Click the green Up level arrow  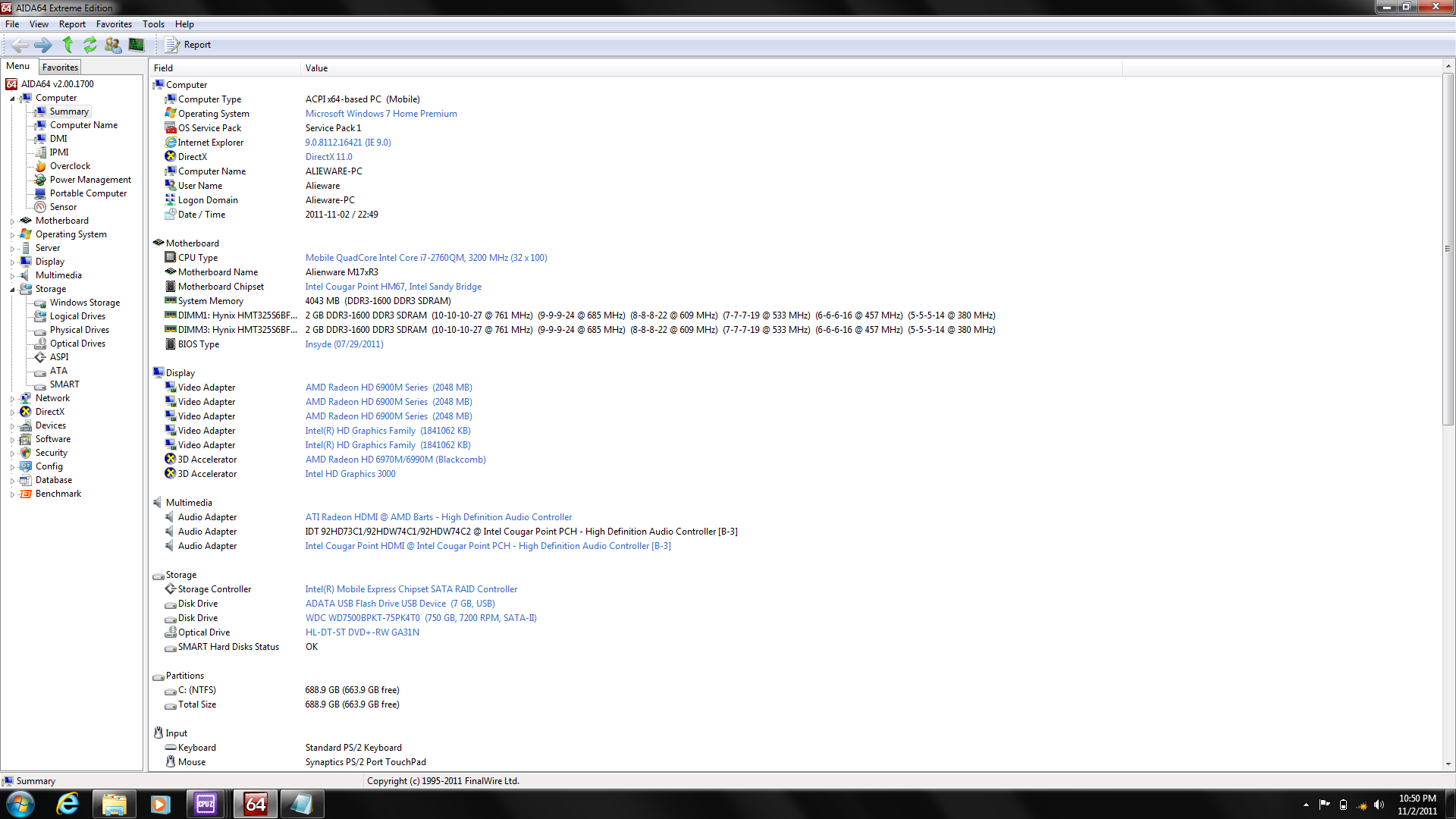coord(67,45)
